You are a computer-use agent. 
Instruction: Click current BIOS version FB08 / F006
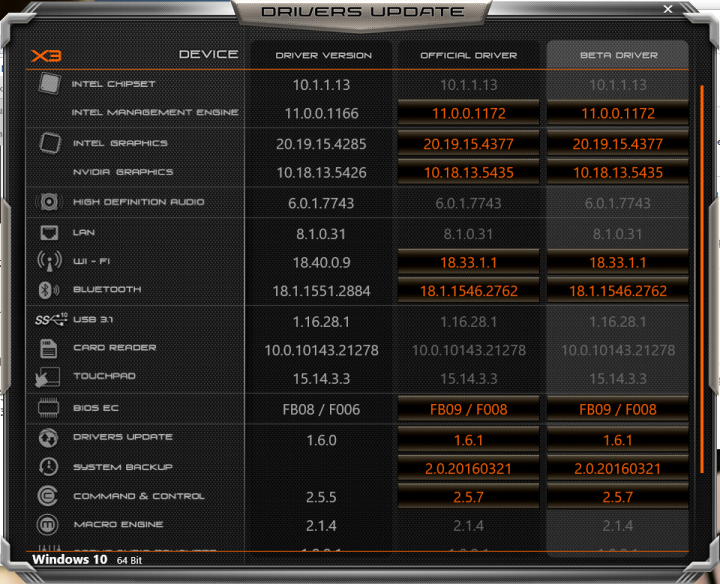(x=321, y=409)
